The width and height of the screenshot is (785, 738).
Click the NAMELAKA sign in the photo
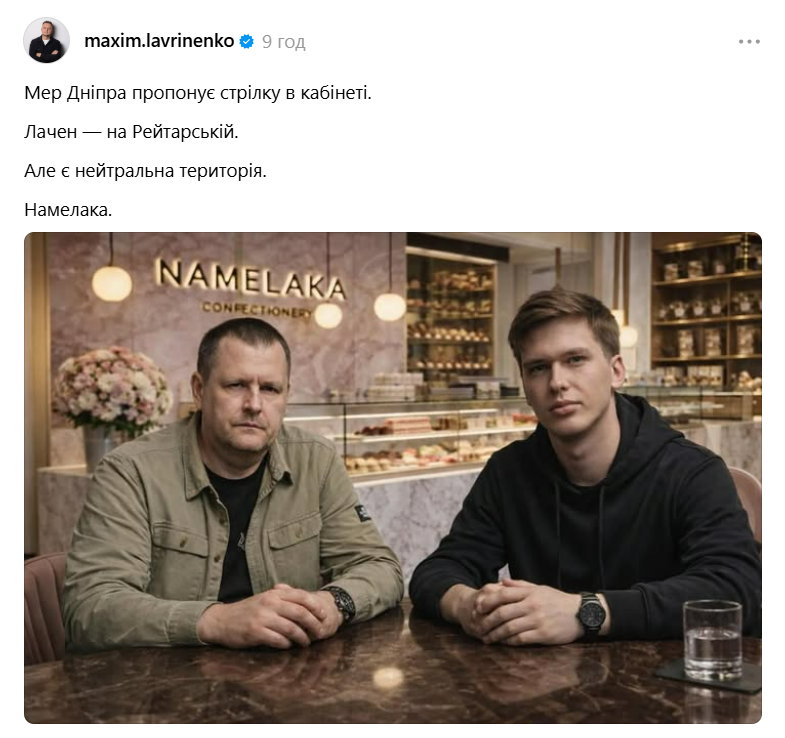coord(250,279)
